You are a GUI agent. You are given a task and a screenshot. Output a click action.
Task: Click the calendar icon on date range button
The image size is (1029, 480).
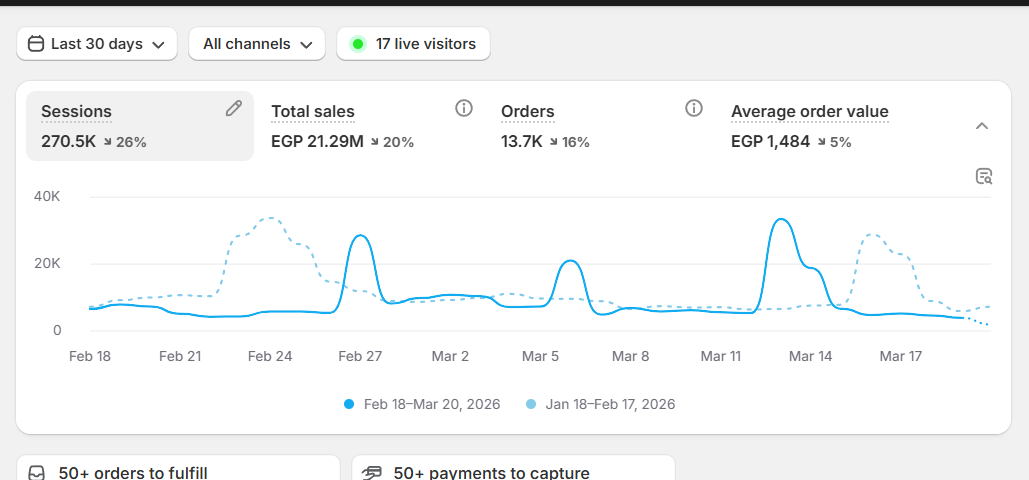click(36, 44)
